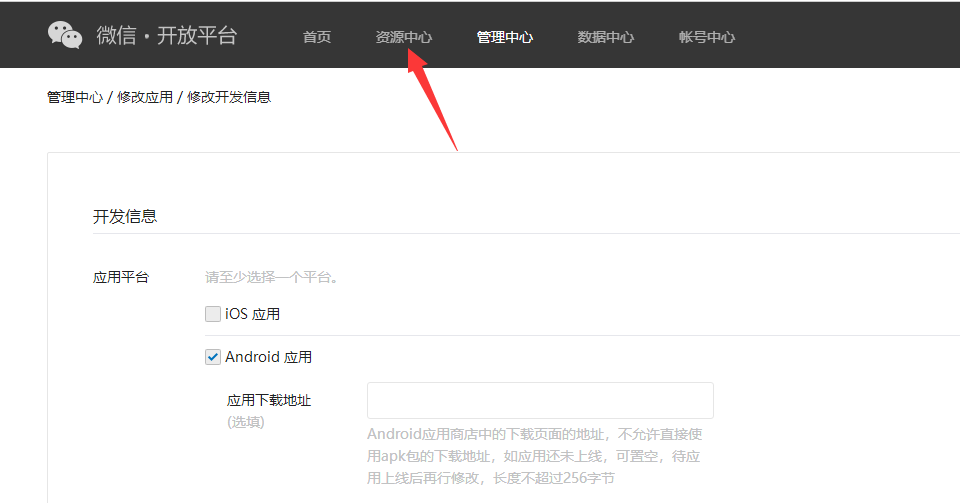
Task: Click the 微信·开放平台 title text
Action: click(x=167, y=36)
